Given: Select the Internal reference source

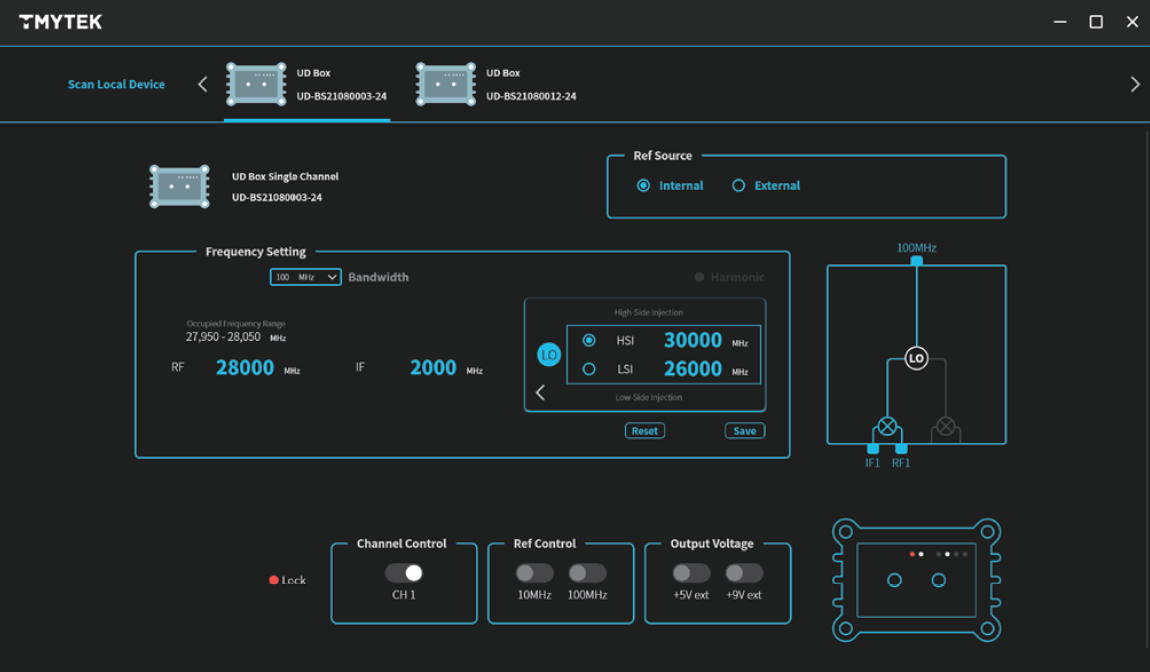Looking at the screenshot, I should pos(643,186).
